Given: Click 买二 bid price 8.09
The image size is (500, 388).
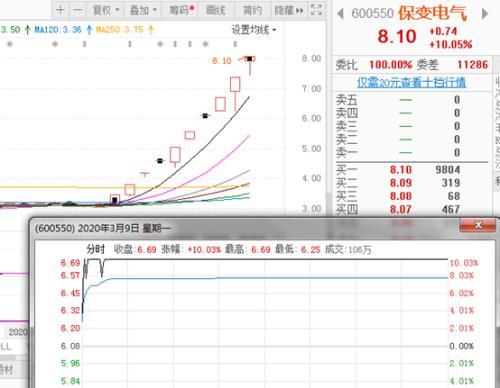Looking at the screenshot, I should 401,183.
